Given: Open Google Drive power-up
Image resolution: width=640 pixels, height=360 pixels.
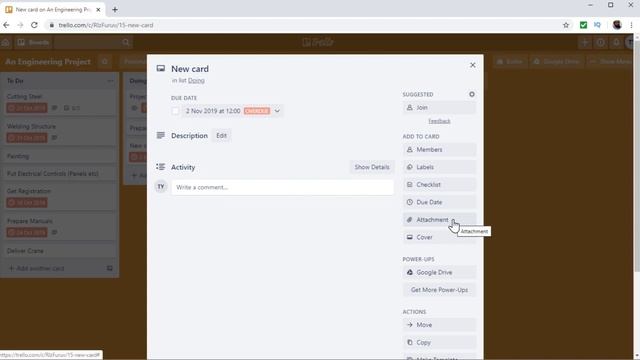Looking at the screenshot, I should [439, 272].
